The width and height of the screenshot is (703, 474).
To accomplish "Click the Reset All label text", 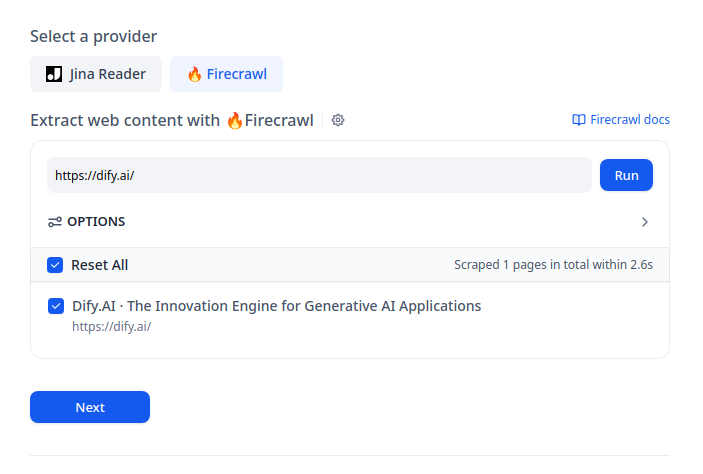I will (100, 265).
